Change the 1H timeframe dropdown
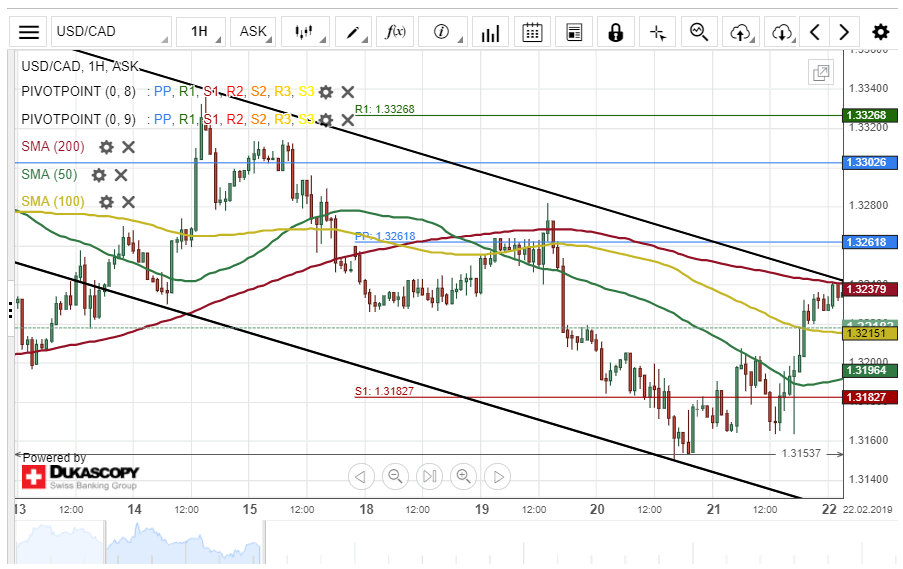 click(200, 32)
